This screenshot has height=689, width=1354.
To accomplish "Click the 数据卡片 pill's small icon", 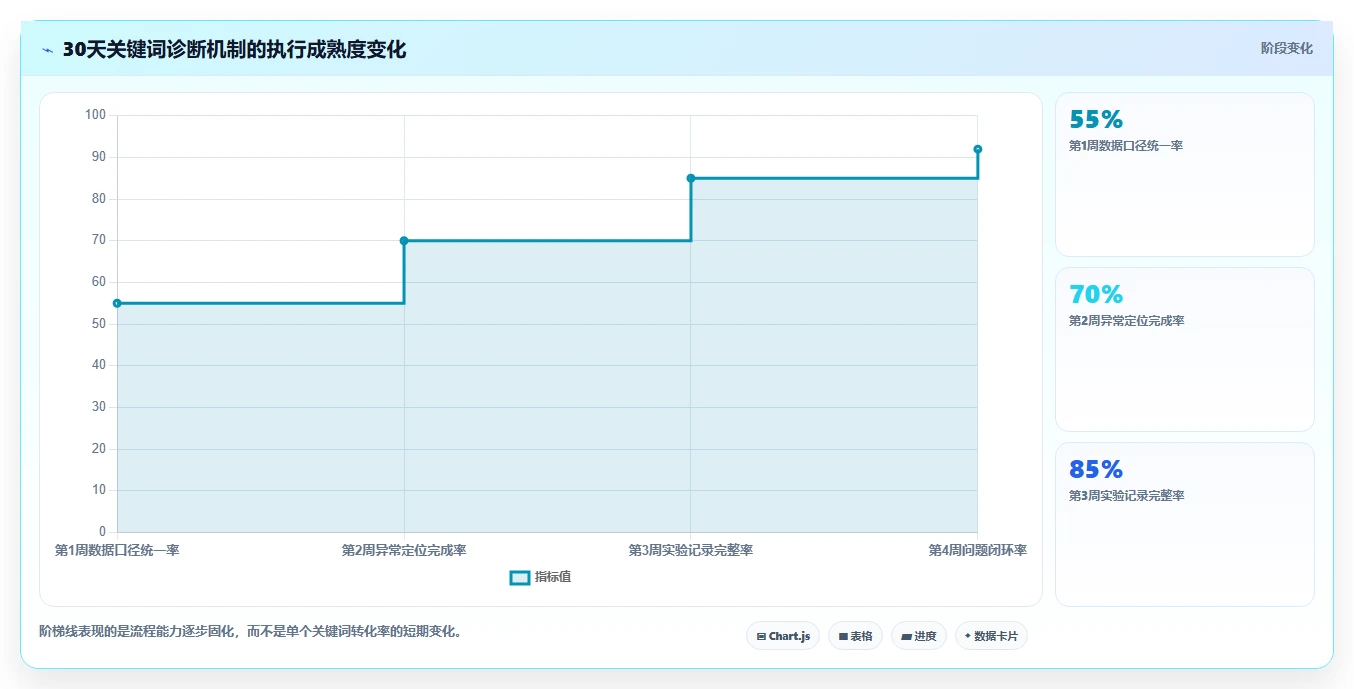I will (968, 636).
